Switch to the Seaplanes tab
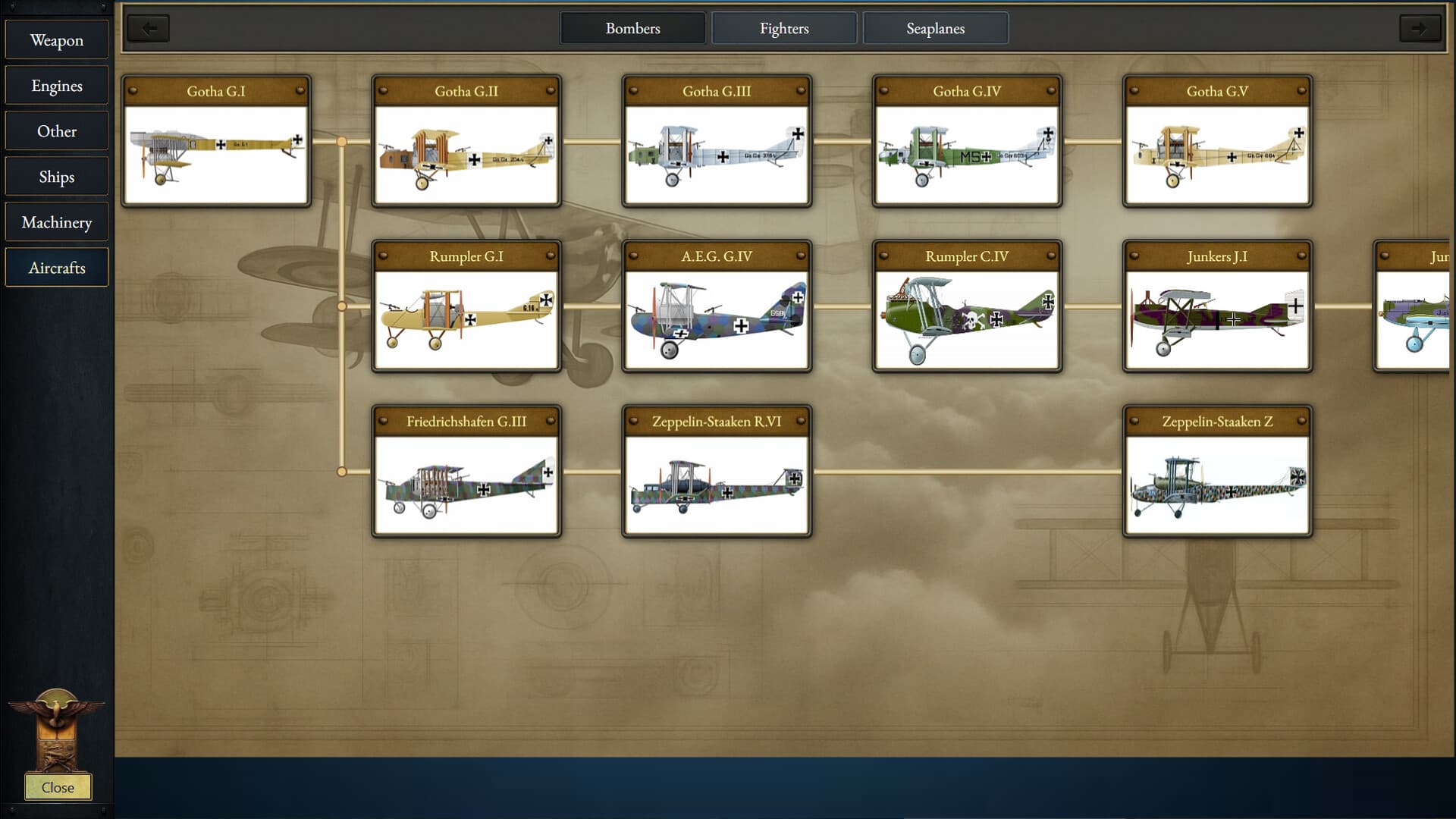Viewport: 1456px width, 819px height. tap(934, 28)
